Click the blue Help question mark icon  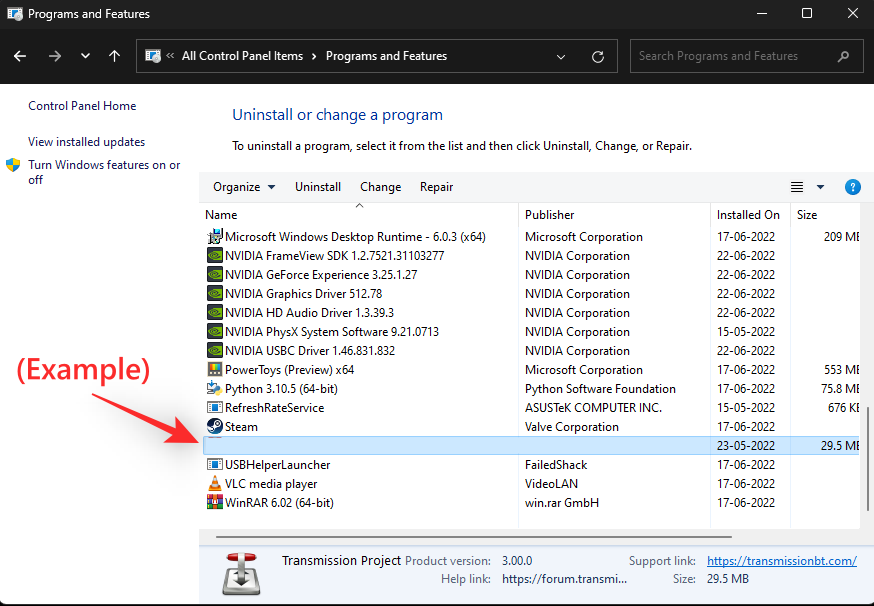click(x=852, y=187)
